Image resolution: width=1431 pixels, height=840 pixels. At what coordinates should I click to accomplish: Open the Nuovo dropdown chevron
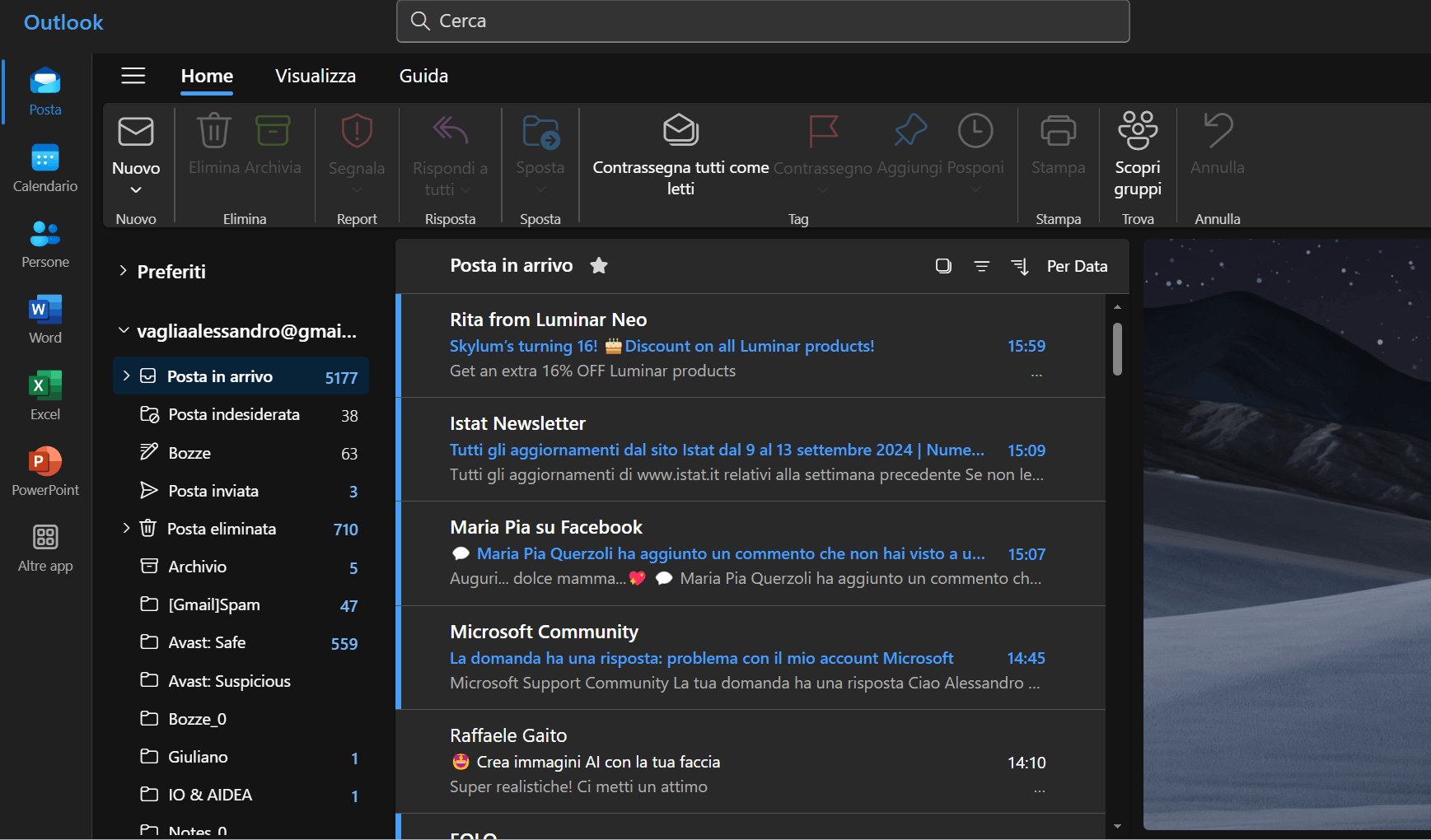pos(136,190)
